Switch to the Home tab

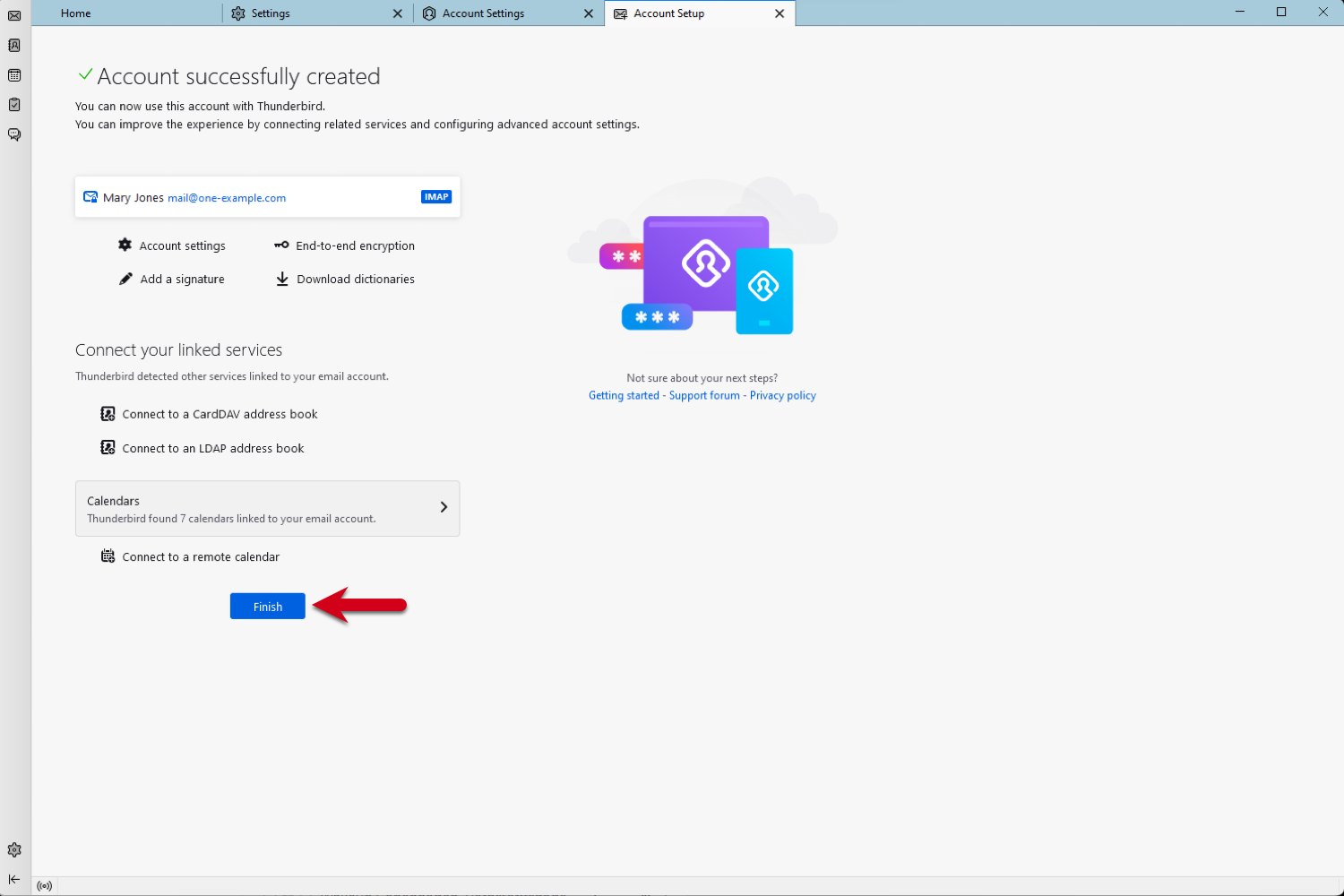pyautogui.click(x=76, y=13)
